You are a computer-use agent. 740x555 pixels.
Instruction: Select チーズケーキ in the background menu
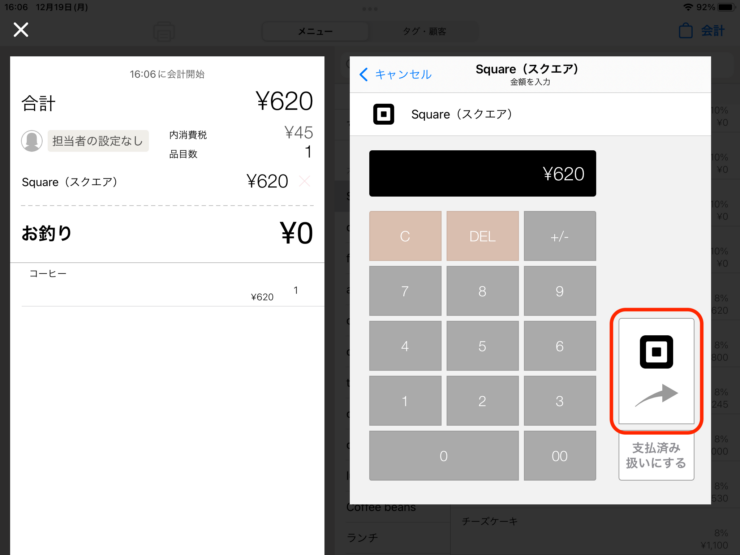click(x=489, y=521)
